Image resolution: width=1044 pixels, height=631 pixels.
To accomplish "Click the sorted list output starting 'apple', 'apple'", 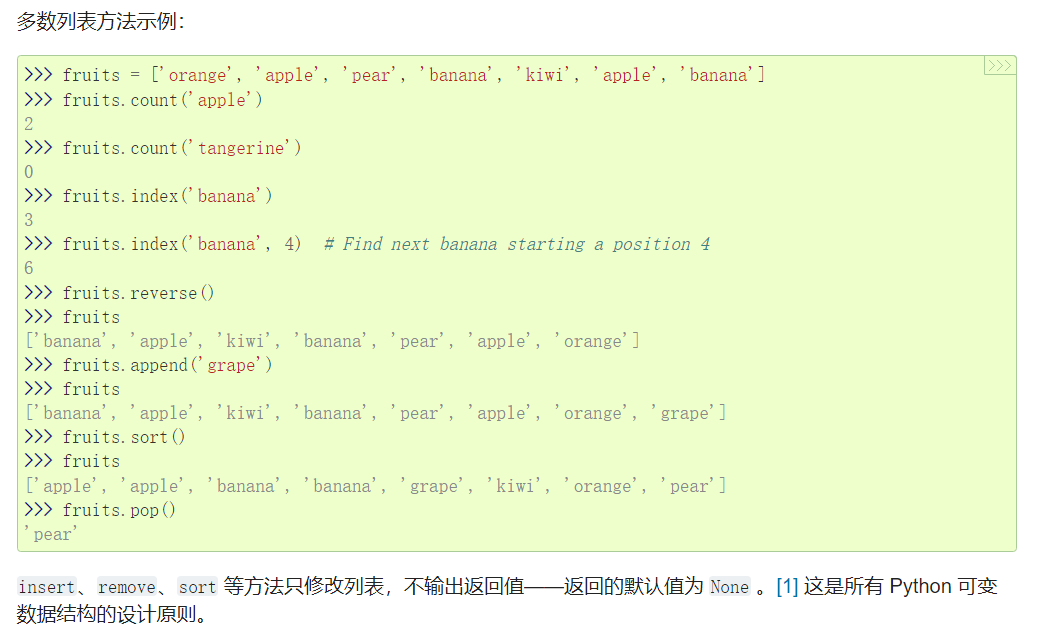I will point(376,486).
